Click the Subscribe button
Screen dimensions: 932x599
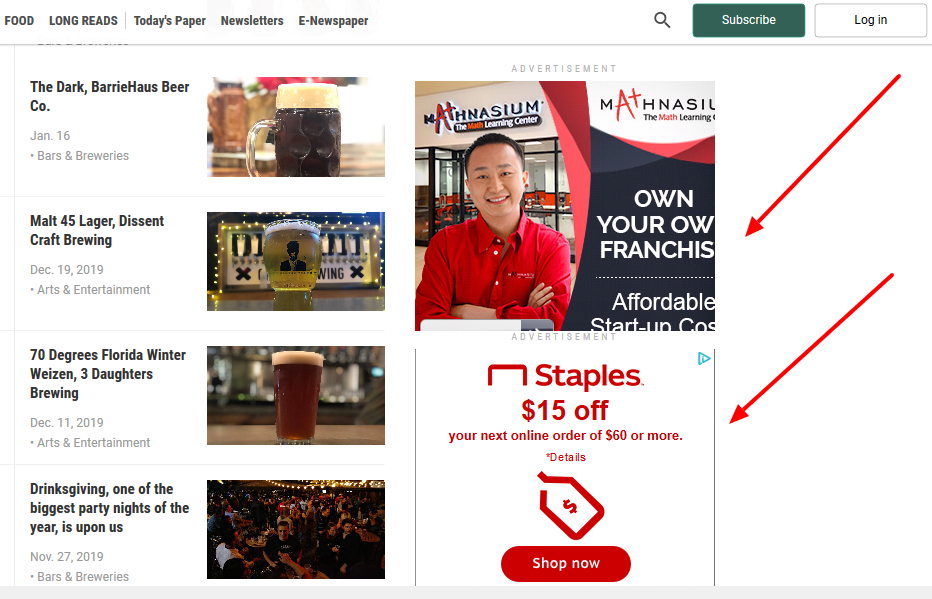point(748,20)
